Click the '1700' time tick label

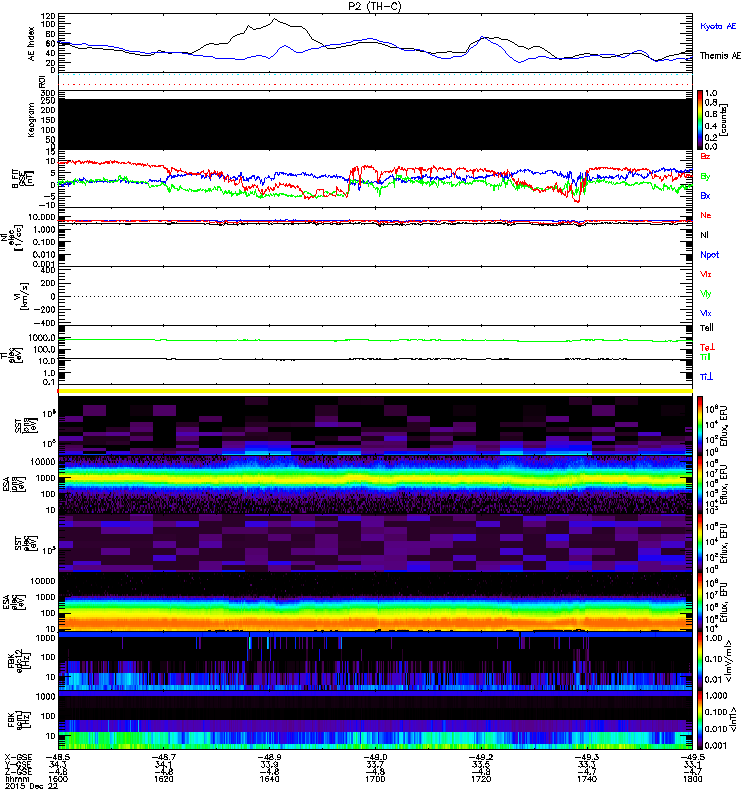375,779
